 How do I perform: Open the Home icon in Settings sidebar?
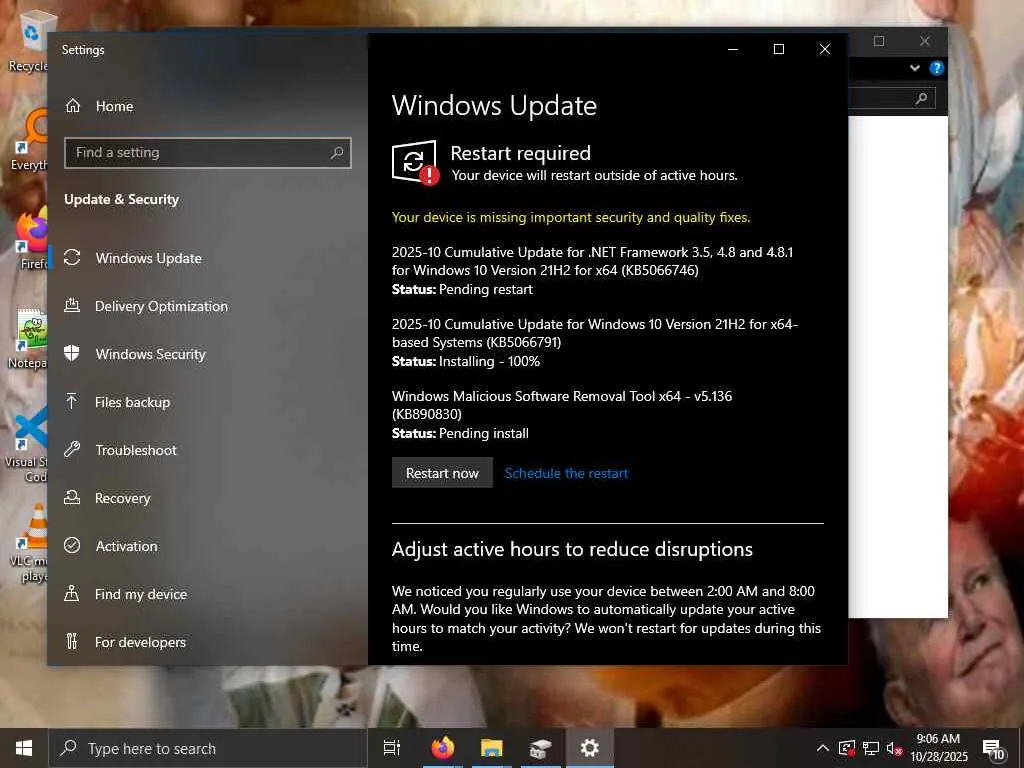(73, 106)
